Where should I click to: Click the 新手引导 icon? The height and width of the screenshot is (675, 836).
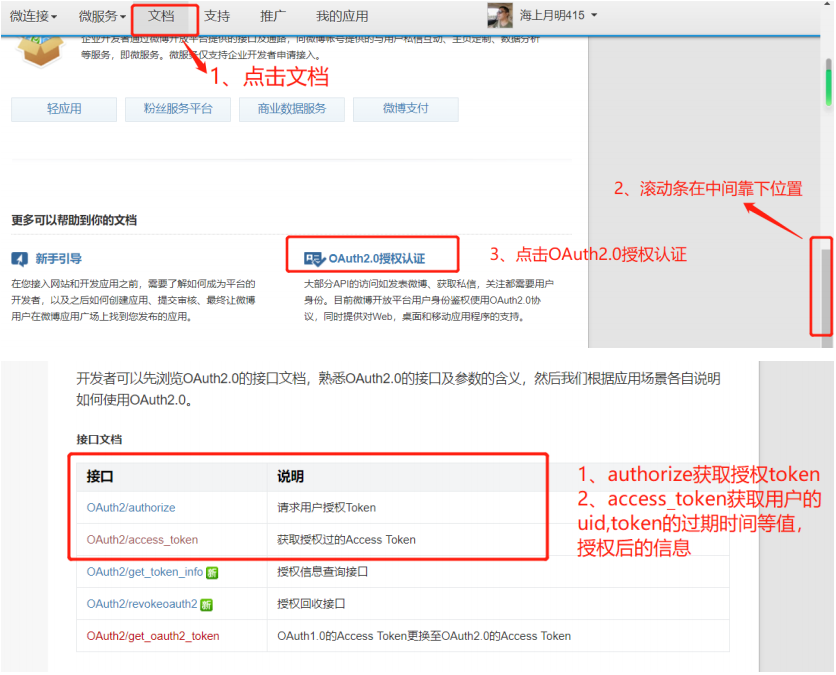[x=20, y=259]
